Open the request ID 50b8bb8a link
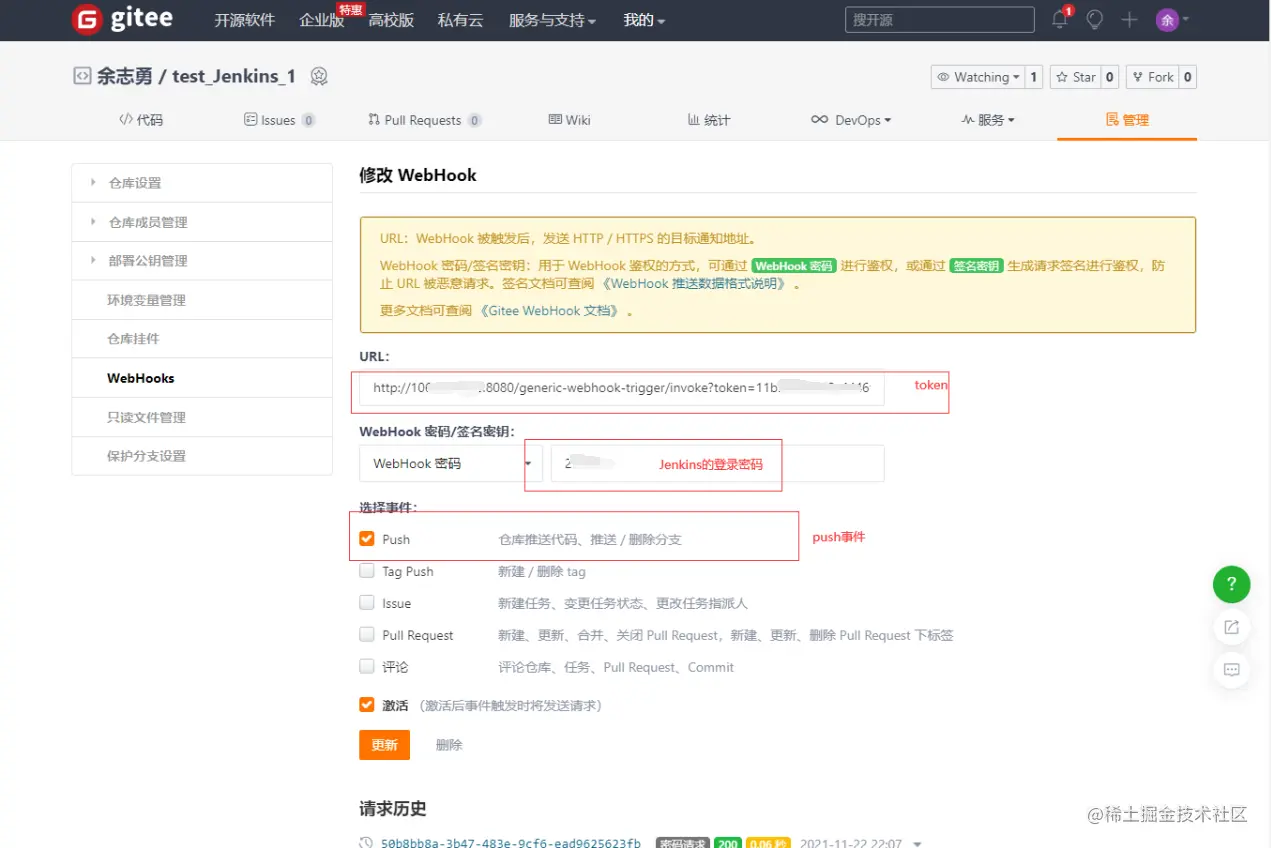1271x848 pixels. (511, 843)
